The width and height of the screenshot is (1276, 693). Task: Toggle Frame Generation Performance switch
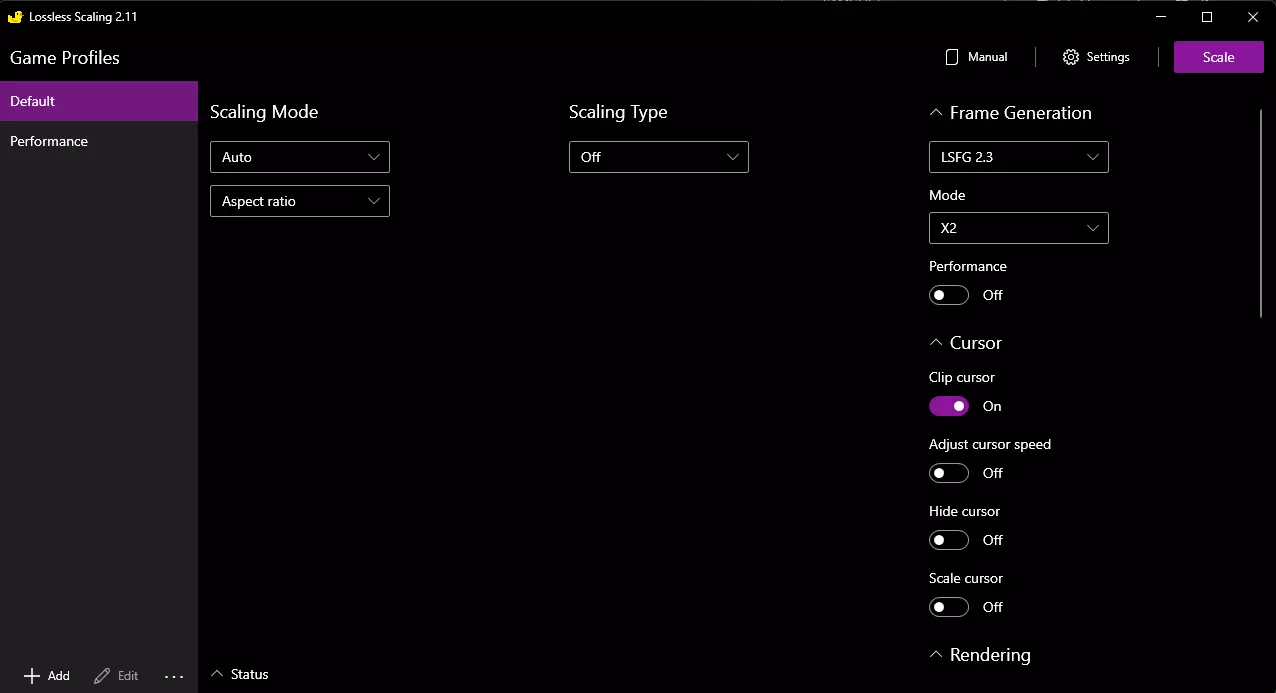tap(949, 295)
